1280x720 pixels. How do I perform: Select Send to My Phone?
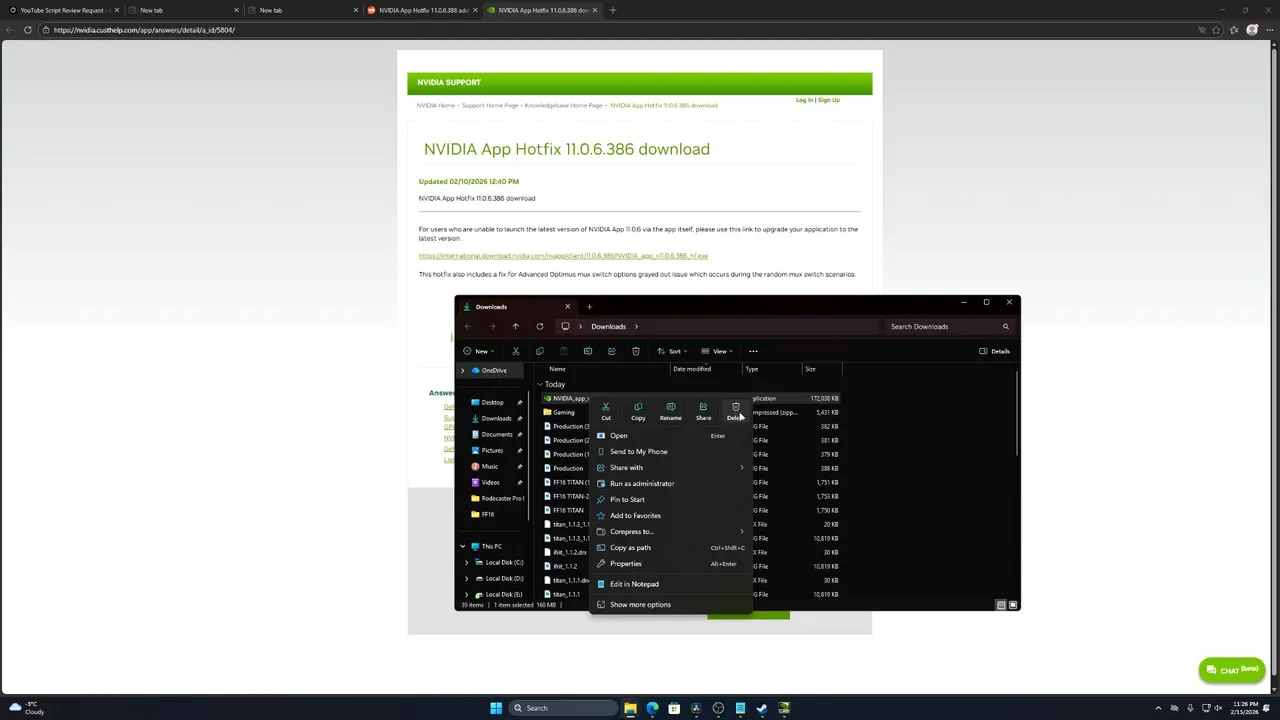(670, 452)
